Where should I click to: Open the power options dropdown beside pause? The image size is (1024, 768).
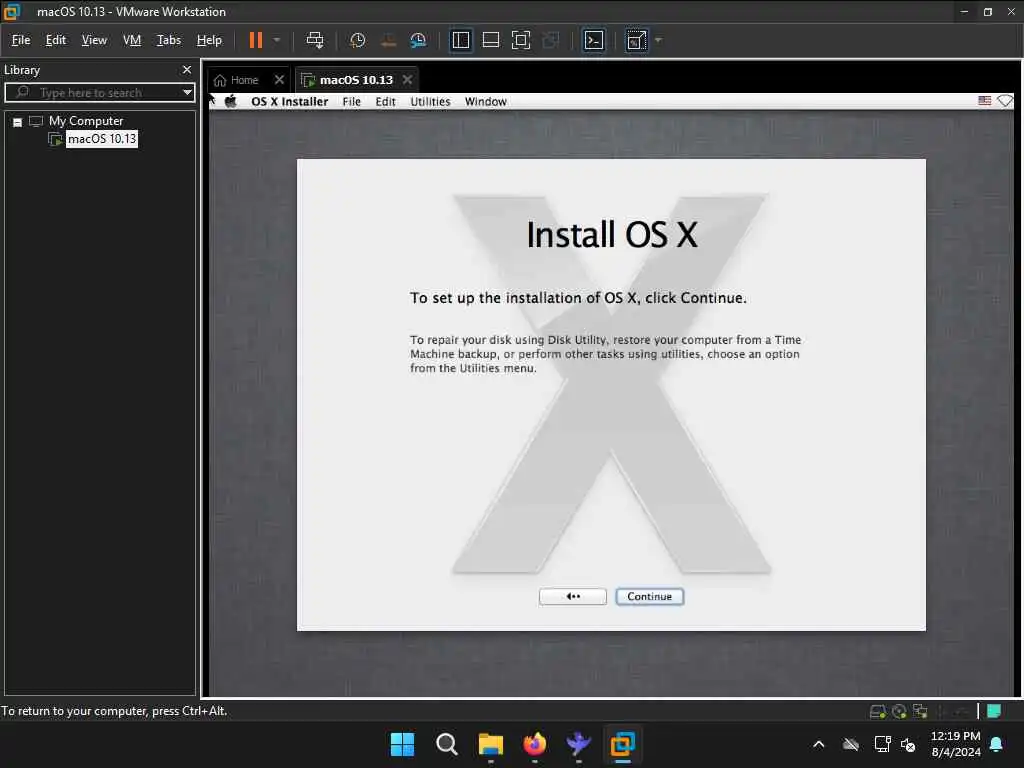277,40
